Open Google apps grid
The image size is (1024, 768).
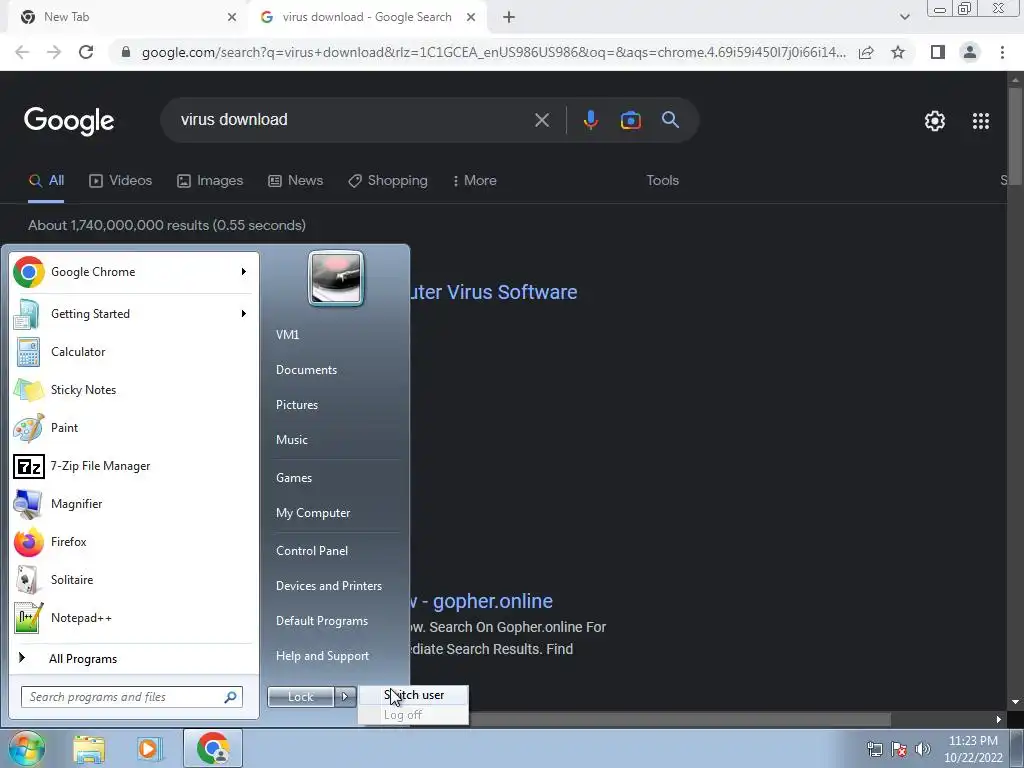click(981, 121)
